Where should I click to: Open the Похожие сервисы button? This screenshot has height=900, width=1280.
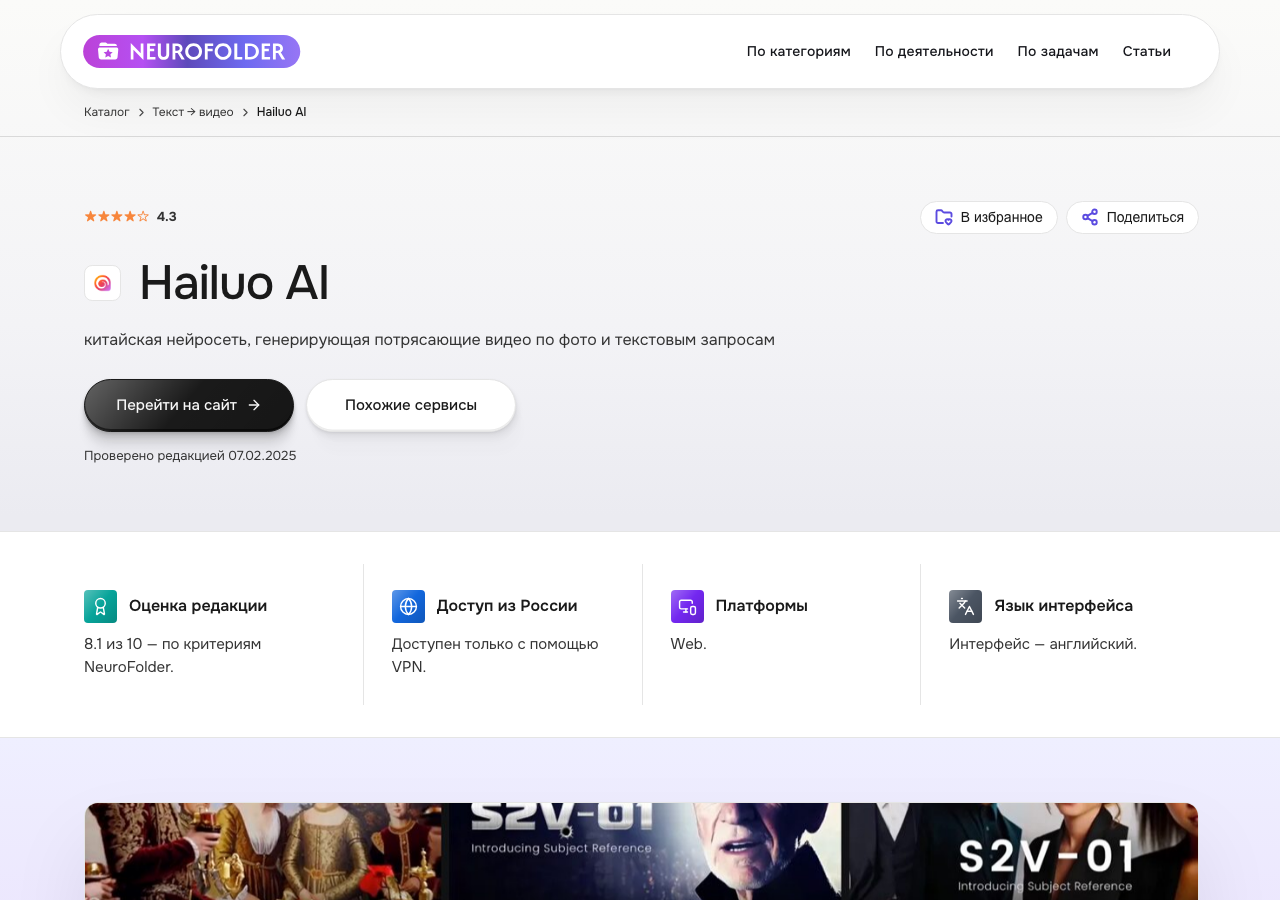411,405
